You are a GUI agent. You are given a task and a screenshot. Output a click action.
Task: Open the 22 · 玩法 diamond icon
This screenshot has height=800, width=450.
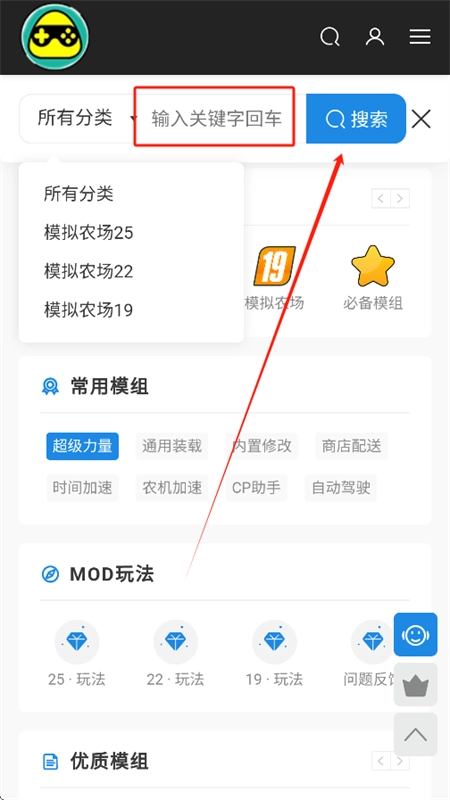(176, 642)
